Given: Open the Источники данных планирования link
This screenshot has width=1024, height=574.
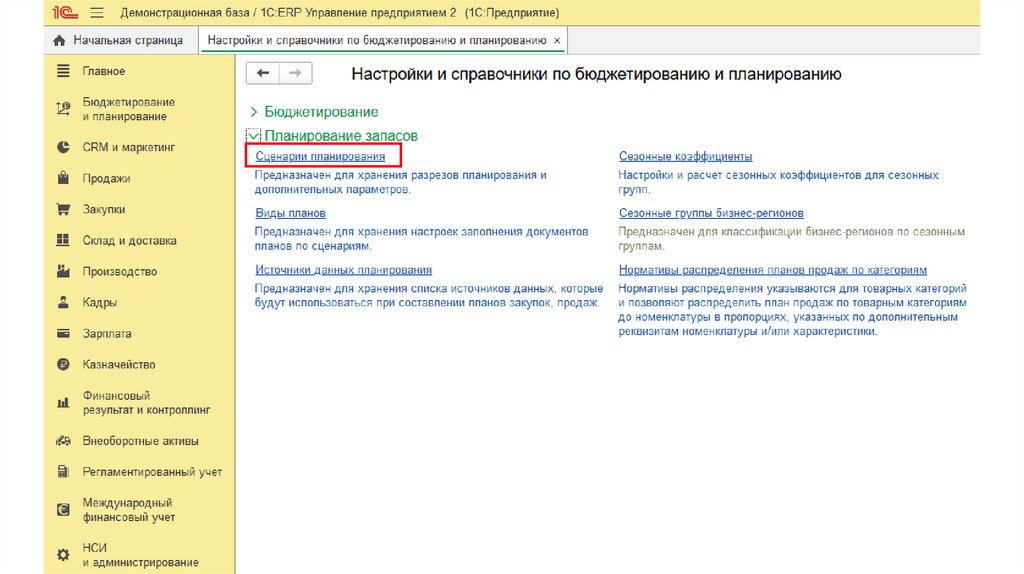Looking at the screenshot, I should 343,270.
